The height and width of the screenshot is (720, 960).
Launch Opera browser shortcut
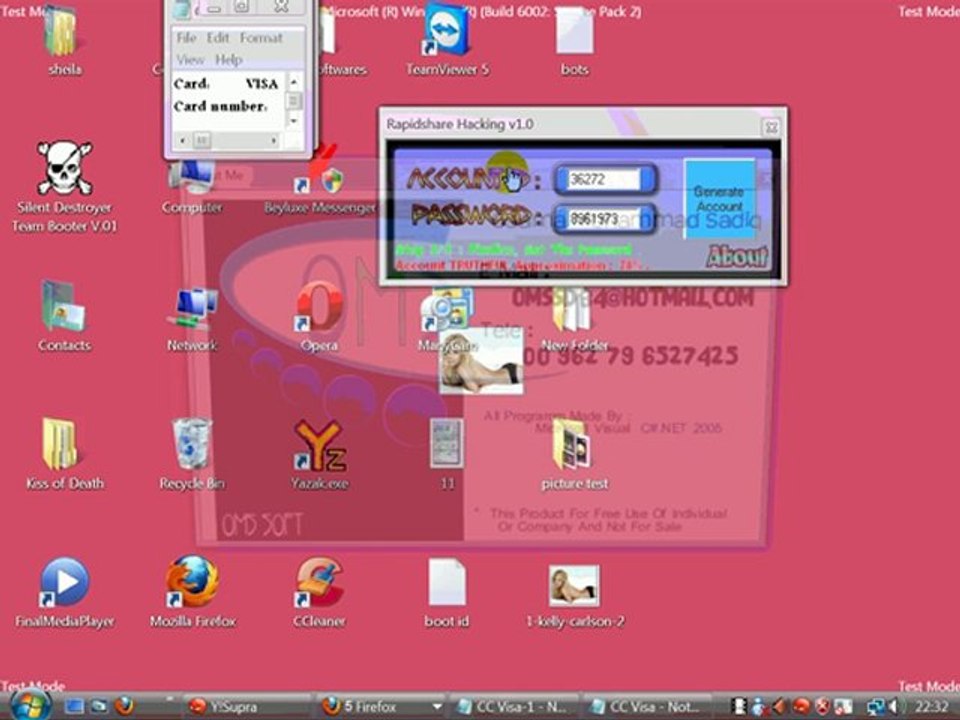[x=319, y=315]
